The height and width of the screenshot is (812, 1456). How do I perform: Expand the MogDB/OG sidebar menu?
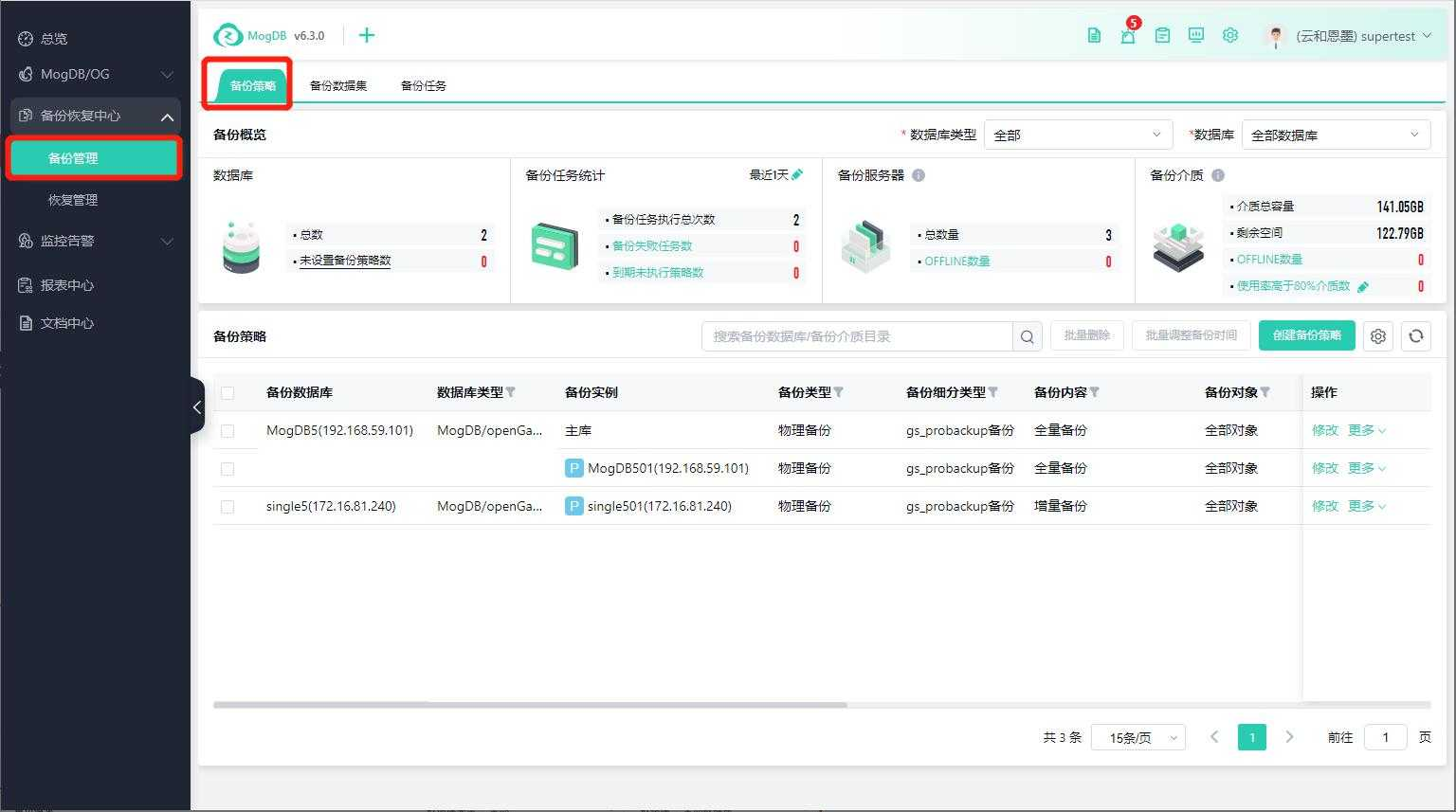pos(95,74)
